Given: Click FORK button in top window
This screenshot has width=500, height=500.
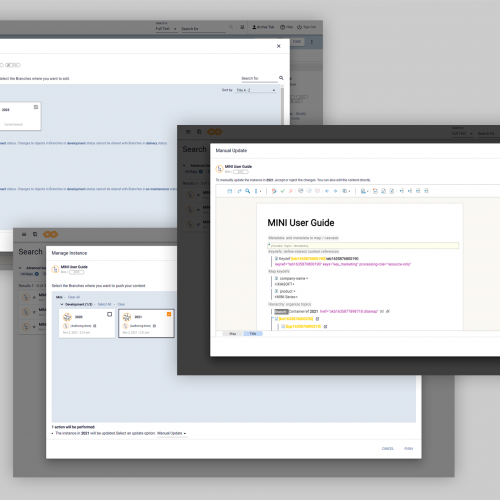Looking at the screenshot, I should 297,42.
